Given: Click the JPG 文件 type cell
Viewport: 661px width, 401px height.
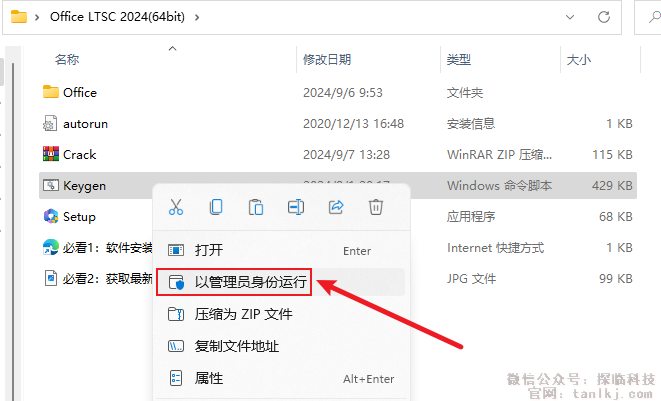Looking at the screenshot, I should point(471,279).
